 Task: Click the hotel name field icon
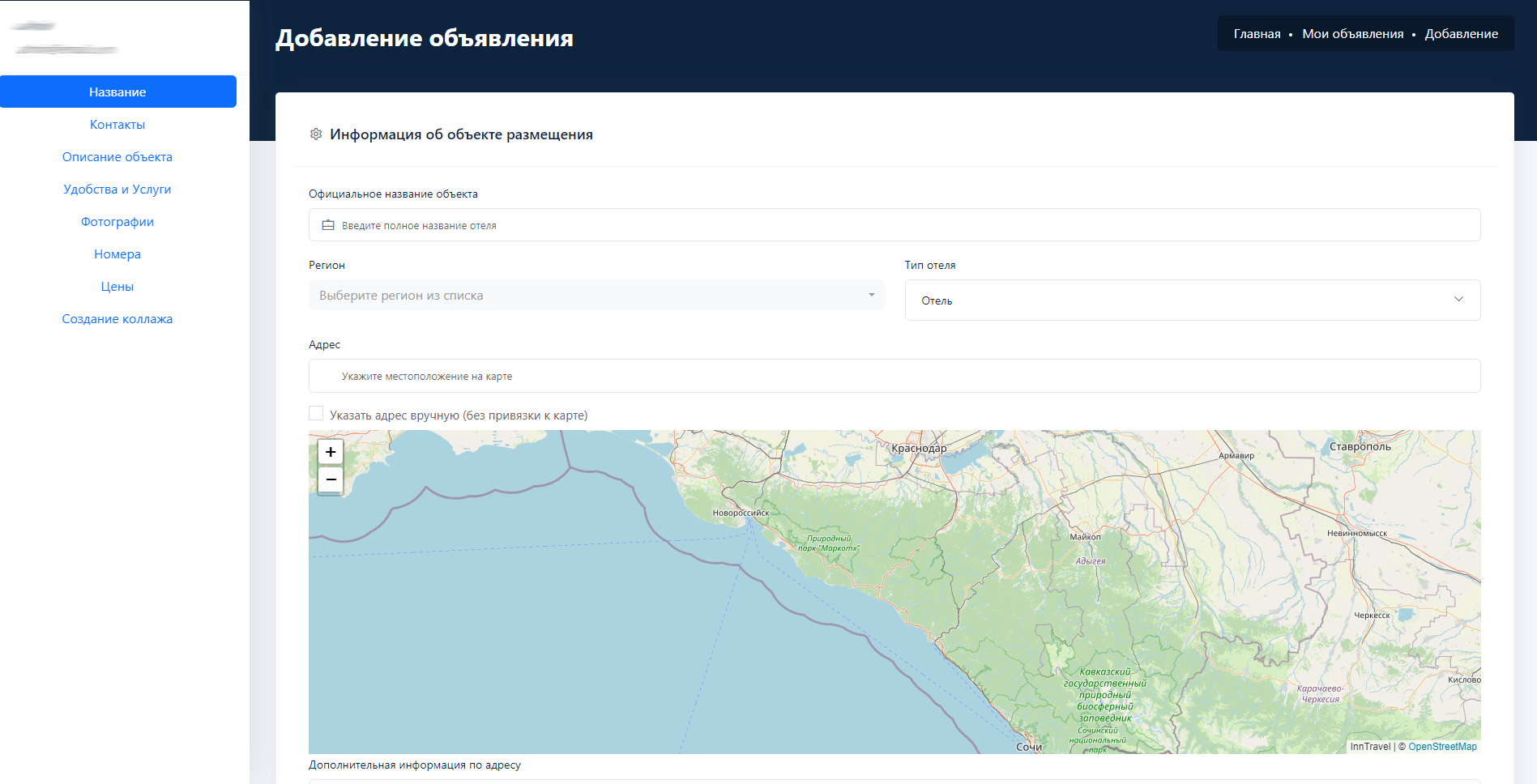[328, 225]
